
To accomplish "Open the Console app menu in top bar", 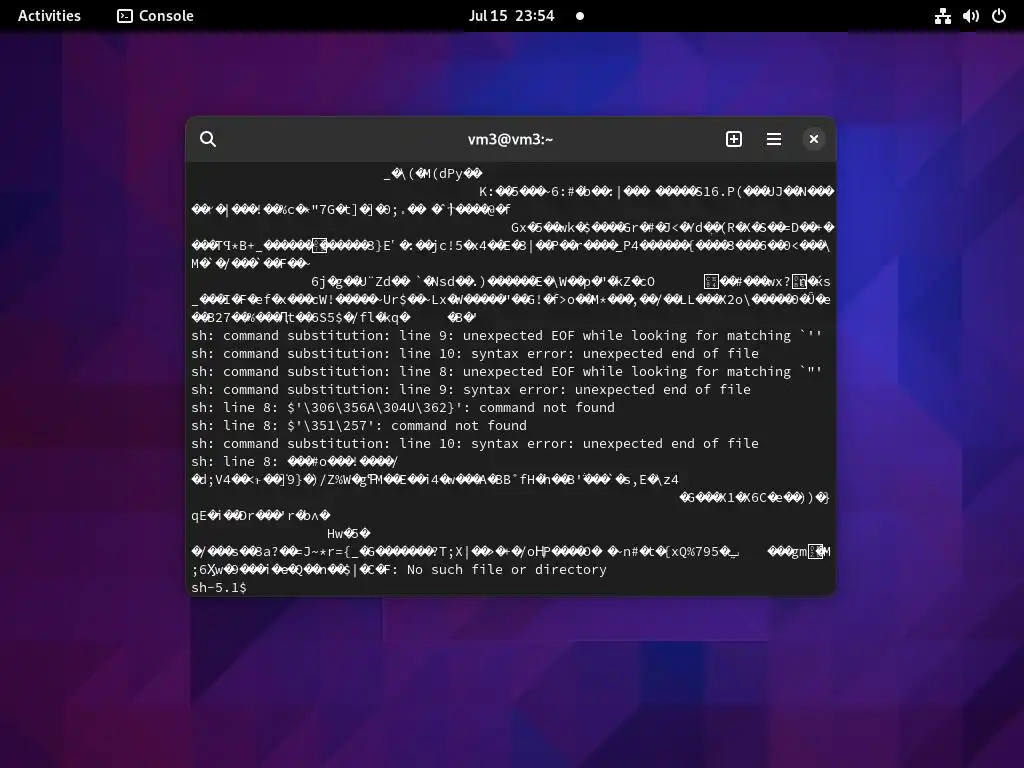I will pos(155,16).
